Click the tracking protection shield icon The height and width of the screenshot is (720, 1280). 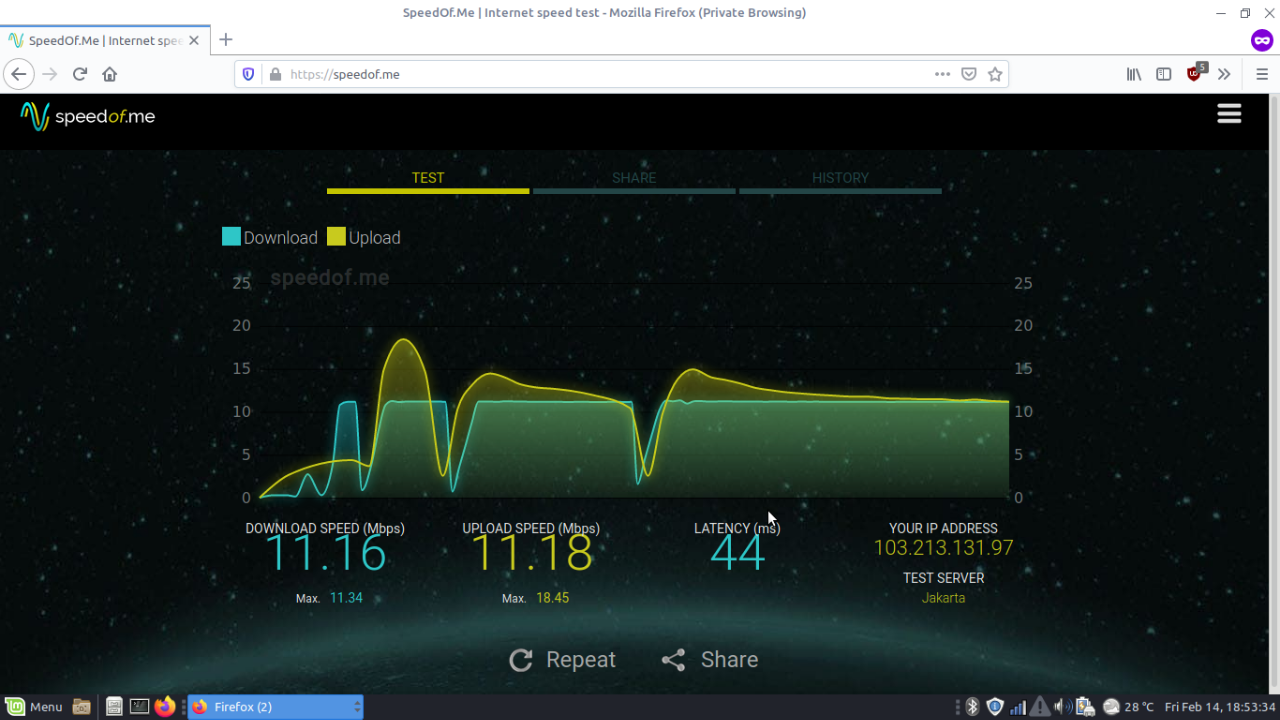[x=250, y=74]
